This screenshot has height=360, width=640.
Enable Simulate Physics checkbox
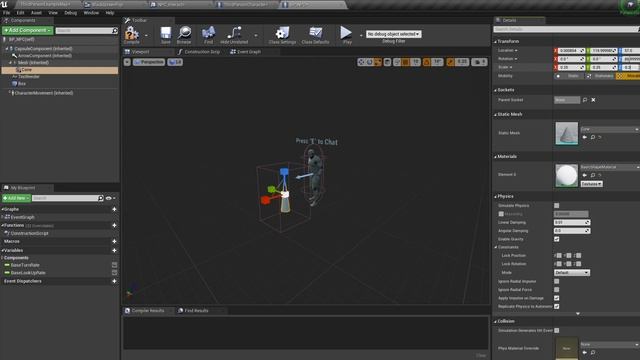[x=556, y=206]
